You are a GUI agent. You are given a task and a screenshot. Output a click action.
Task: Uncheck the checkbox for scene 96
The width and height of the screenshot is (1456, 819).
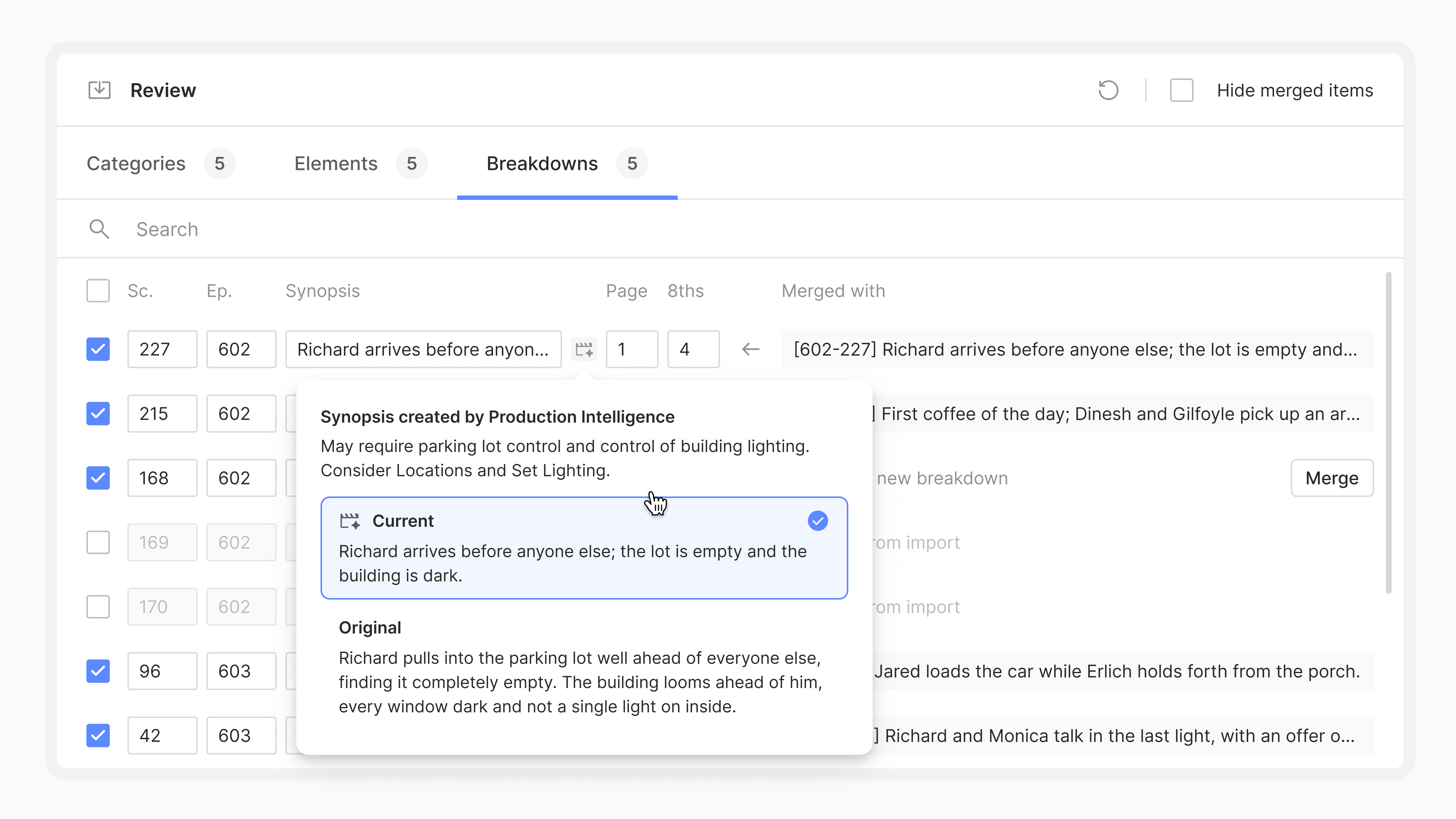[98, 671]
